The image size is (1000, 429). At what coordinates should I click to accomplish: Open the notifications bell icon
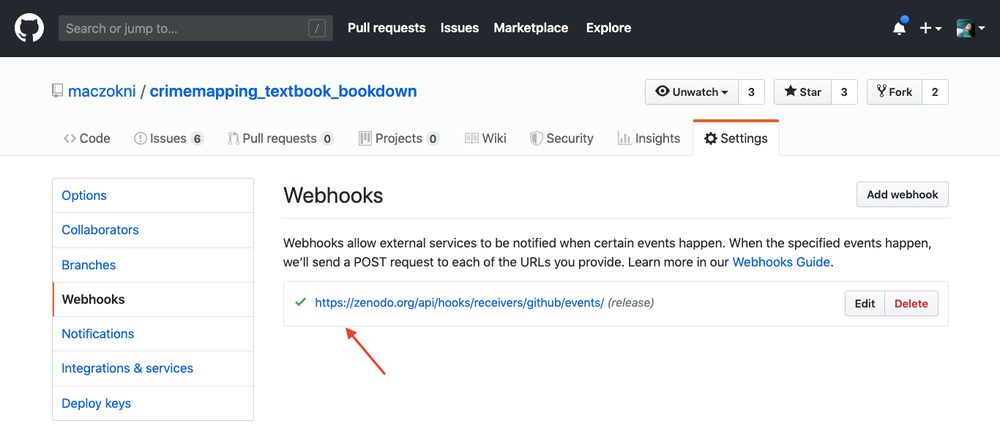(x=899, y=27)
